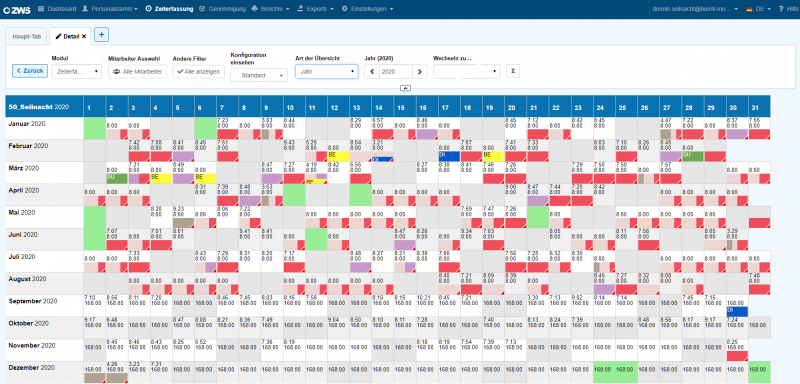Open the Modul dropdown
The width and height of the screenshot is (800, 384).
77,72
